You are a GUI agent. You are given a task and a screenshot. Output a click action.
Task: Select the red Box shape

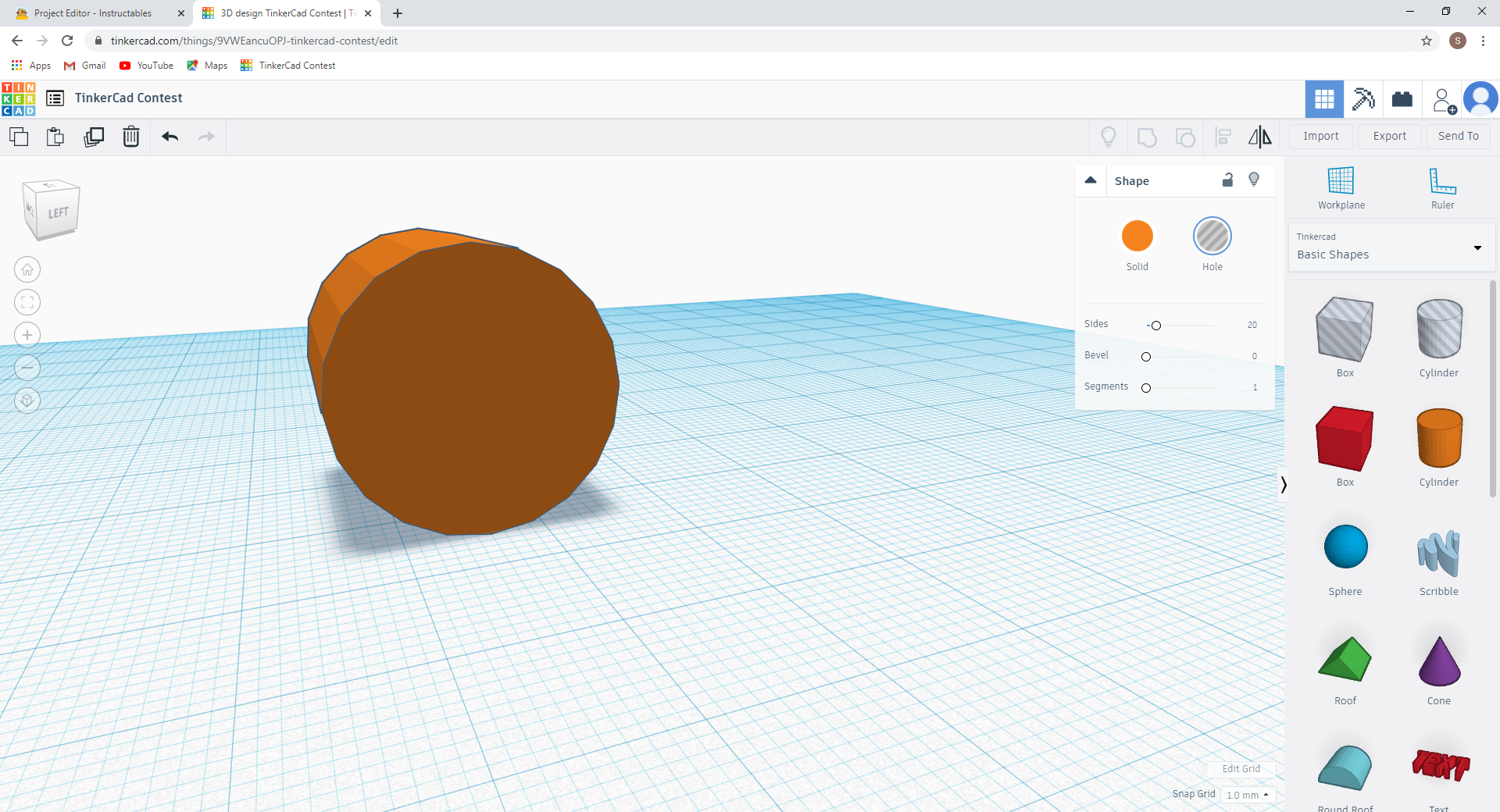(x=1345, y=439)
